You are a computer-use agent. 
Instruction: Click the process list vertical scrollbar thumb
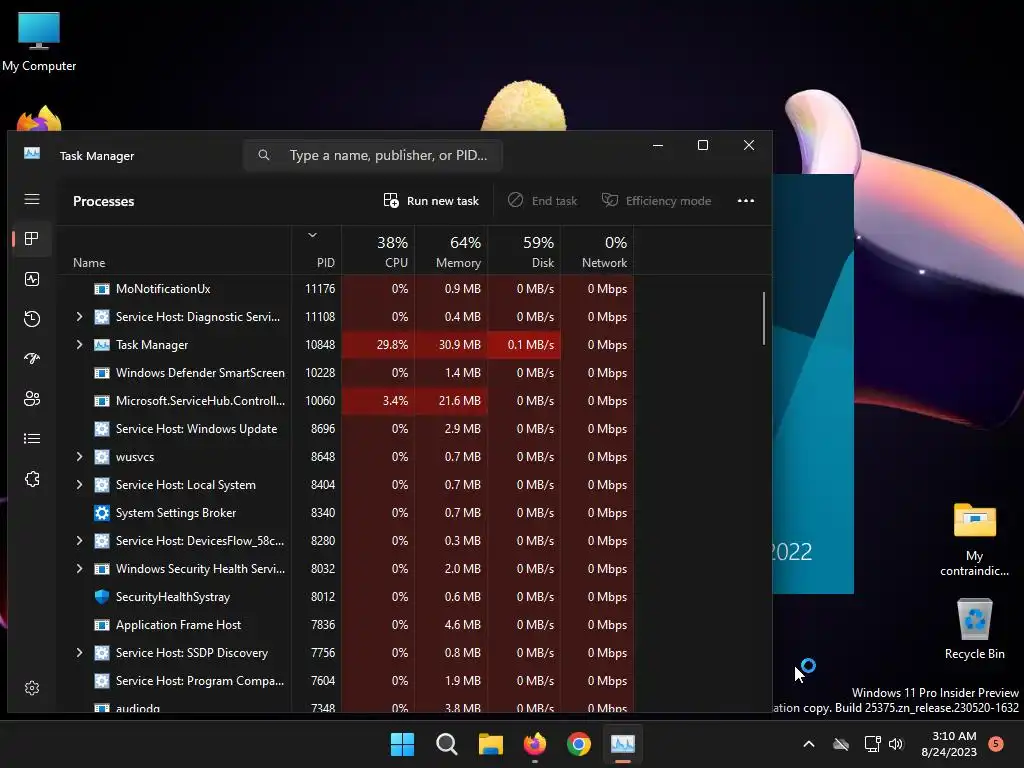[x=763, y=318]
